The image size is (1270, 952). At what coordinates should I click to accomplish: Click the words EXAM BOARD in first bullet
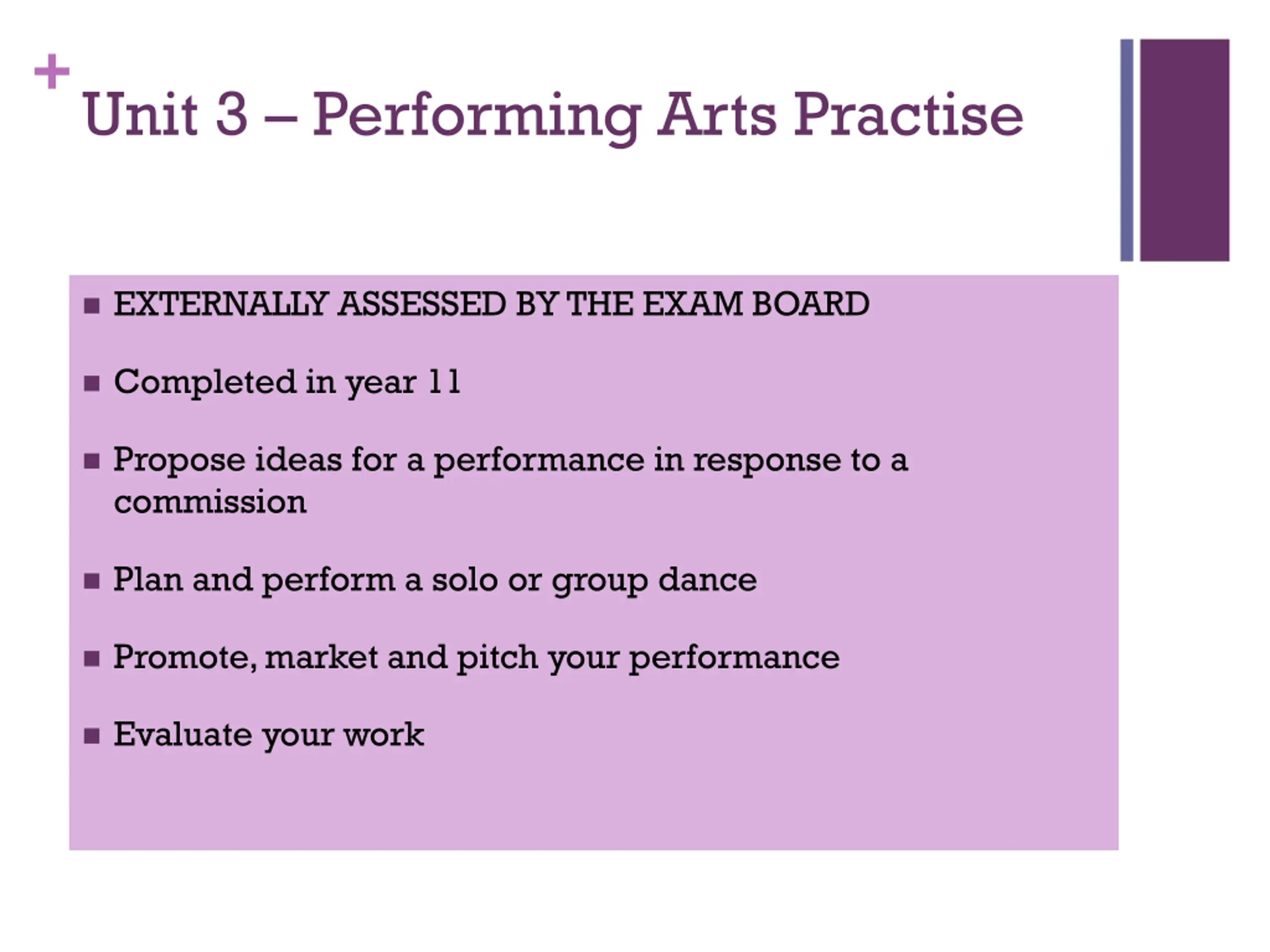point(756,304)
